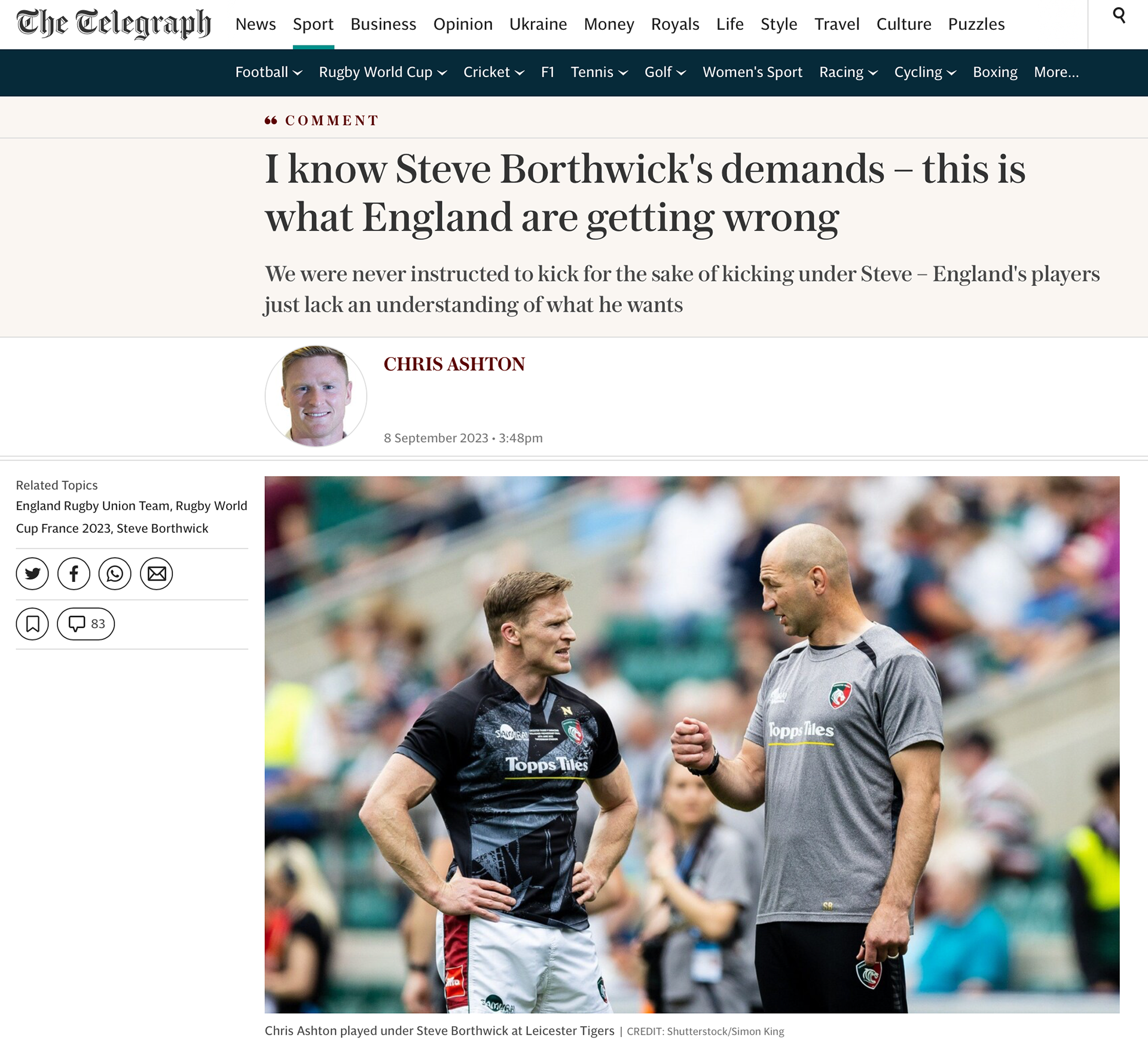Open England Rugby Union Team topic
Image resolution: width=1148 pixels, height=1055 pixels.
(x=93, y=506)
